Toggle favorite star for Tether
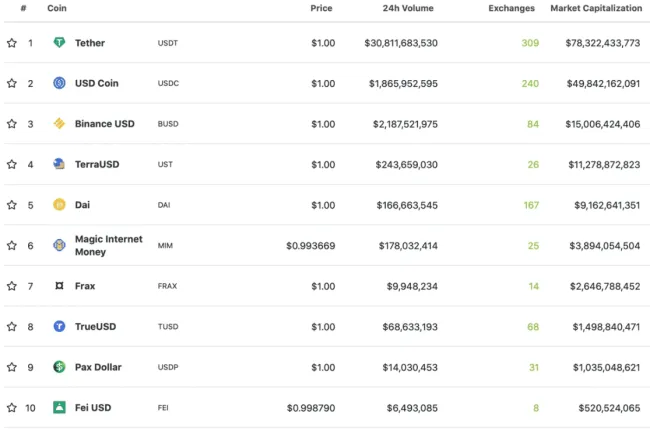 [x=12, y=43]
